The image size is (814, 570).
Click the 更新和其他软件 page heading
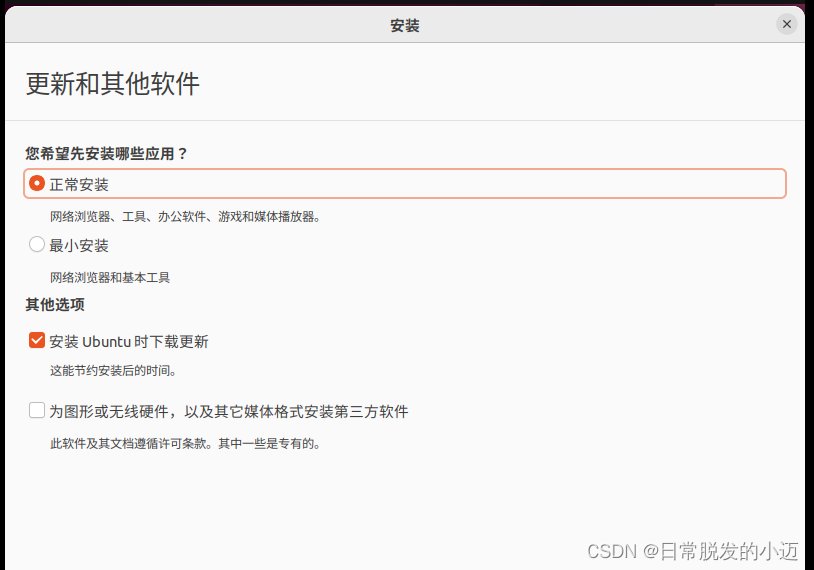point(113,84)
